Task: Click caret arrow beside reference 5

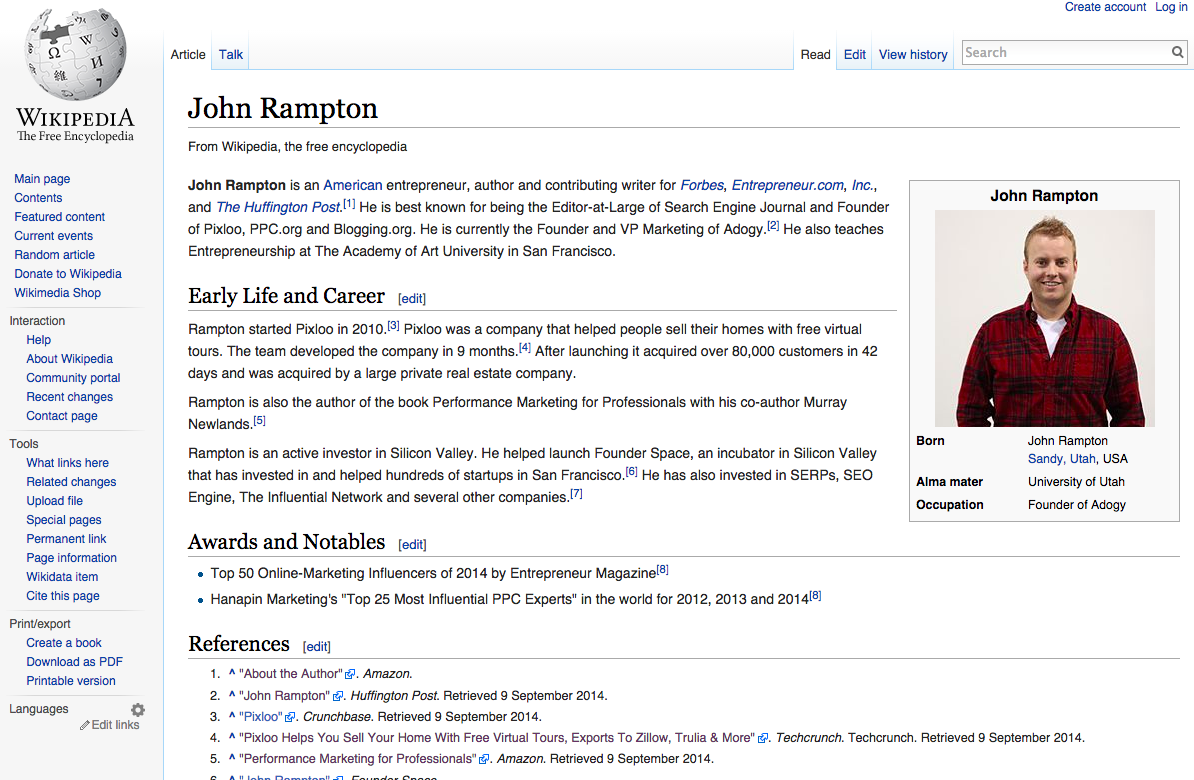Action: pyautogui.click(x=231, y=759)
